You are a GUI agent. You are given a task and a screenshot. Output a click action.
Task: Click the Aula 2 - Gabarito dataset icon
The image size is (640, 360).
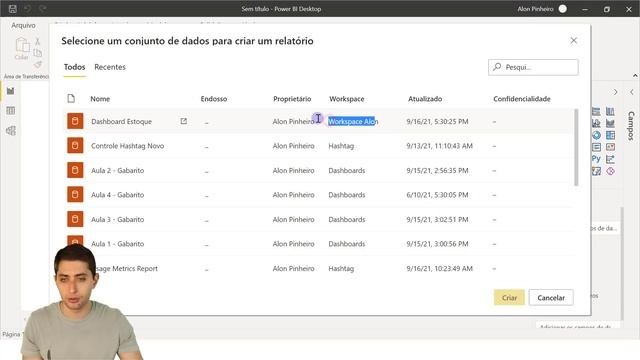(x=75, y=170)
